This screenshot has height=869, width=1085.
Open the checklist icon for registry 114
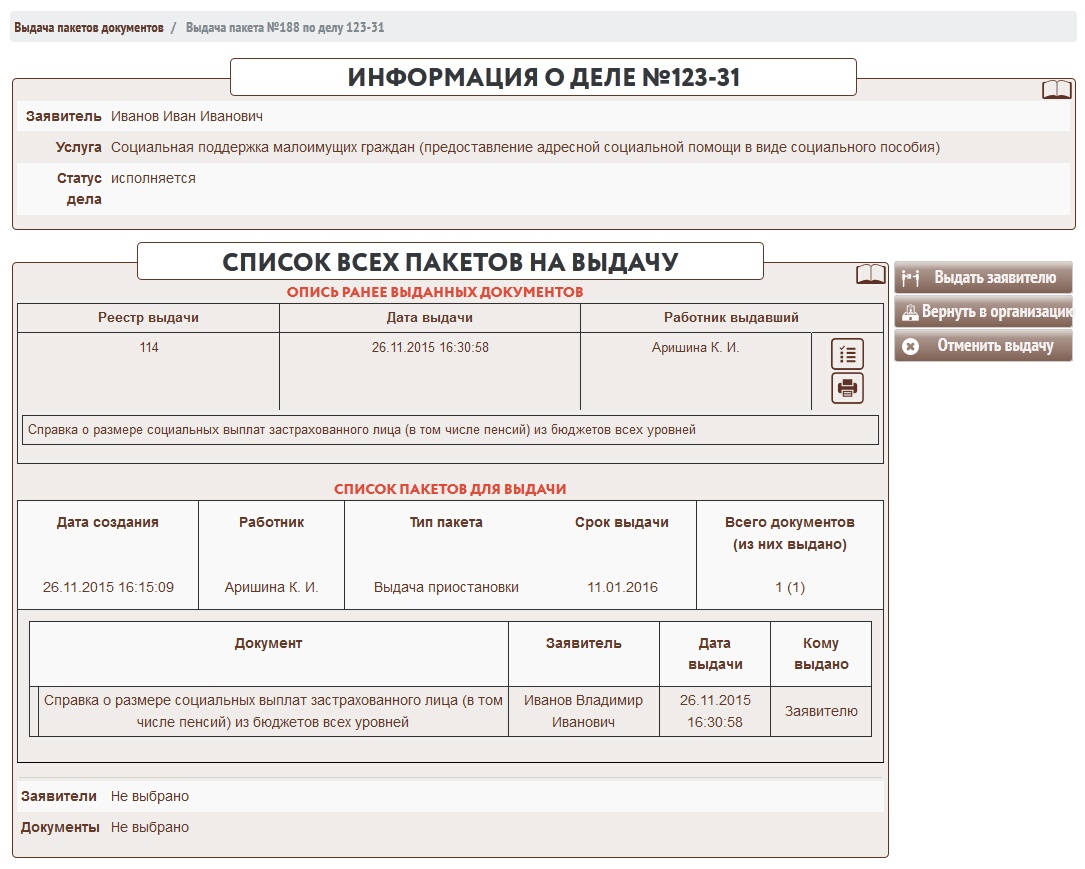pyautogui.click(x=847, y=354)
